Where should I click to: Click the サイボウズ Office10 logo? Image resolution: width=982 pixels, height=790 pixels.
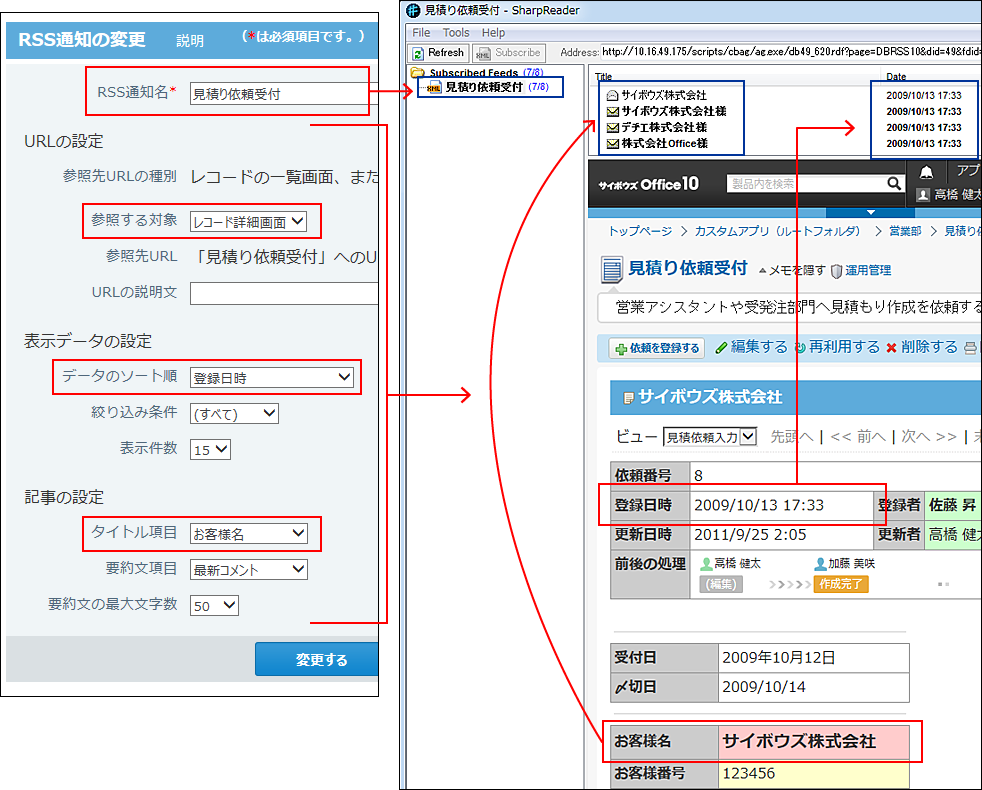[x=648, y=184]
